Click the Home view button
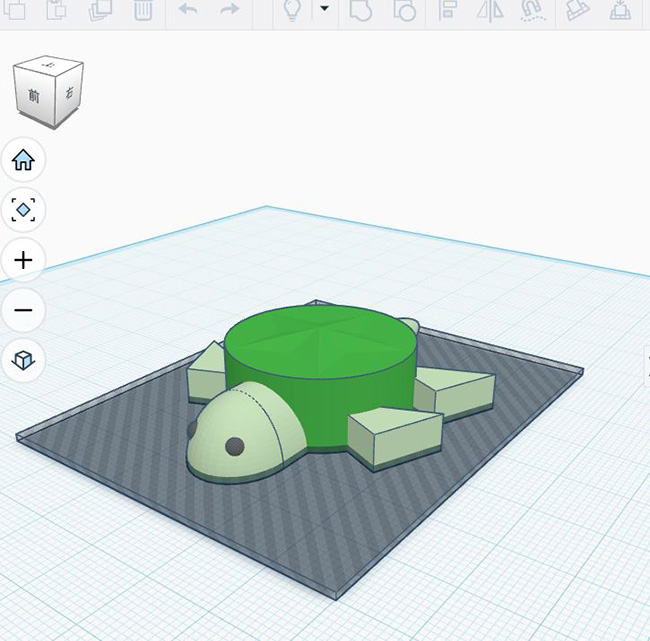The width and height of the screenshot is (650, 641). pyautogui.click(x=23, y=160)
